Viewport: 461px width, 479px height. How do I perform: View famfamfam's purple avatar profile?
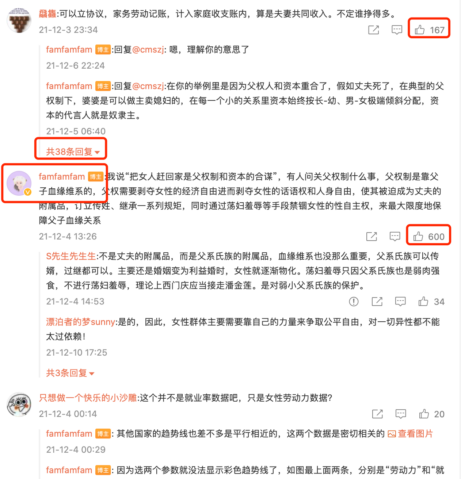pyautogui.click(x=19, y=183)
